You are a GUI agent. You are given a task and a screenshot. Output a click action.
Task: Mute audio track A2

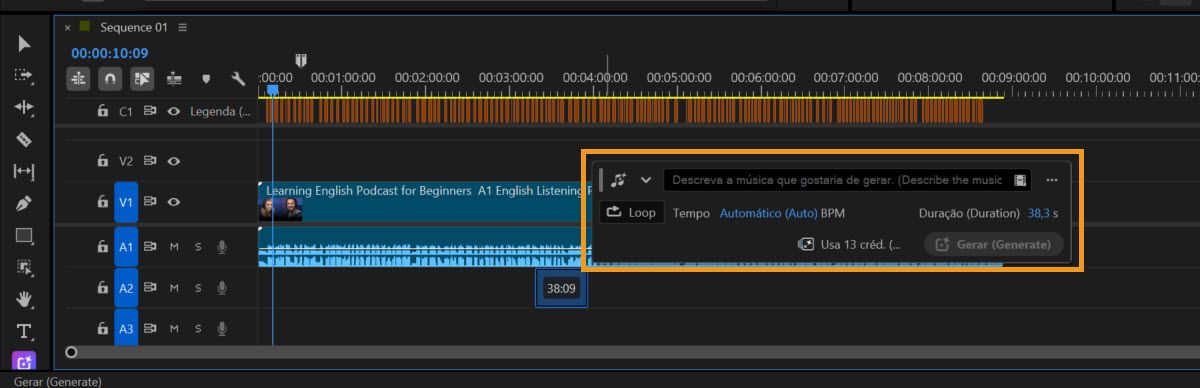(174, 288)
